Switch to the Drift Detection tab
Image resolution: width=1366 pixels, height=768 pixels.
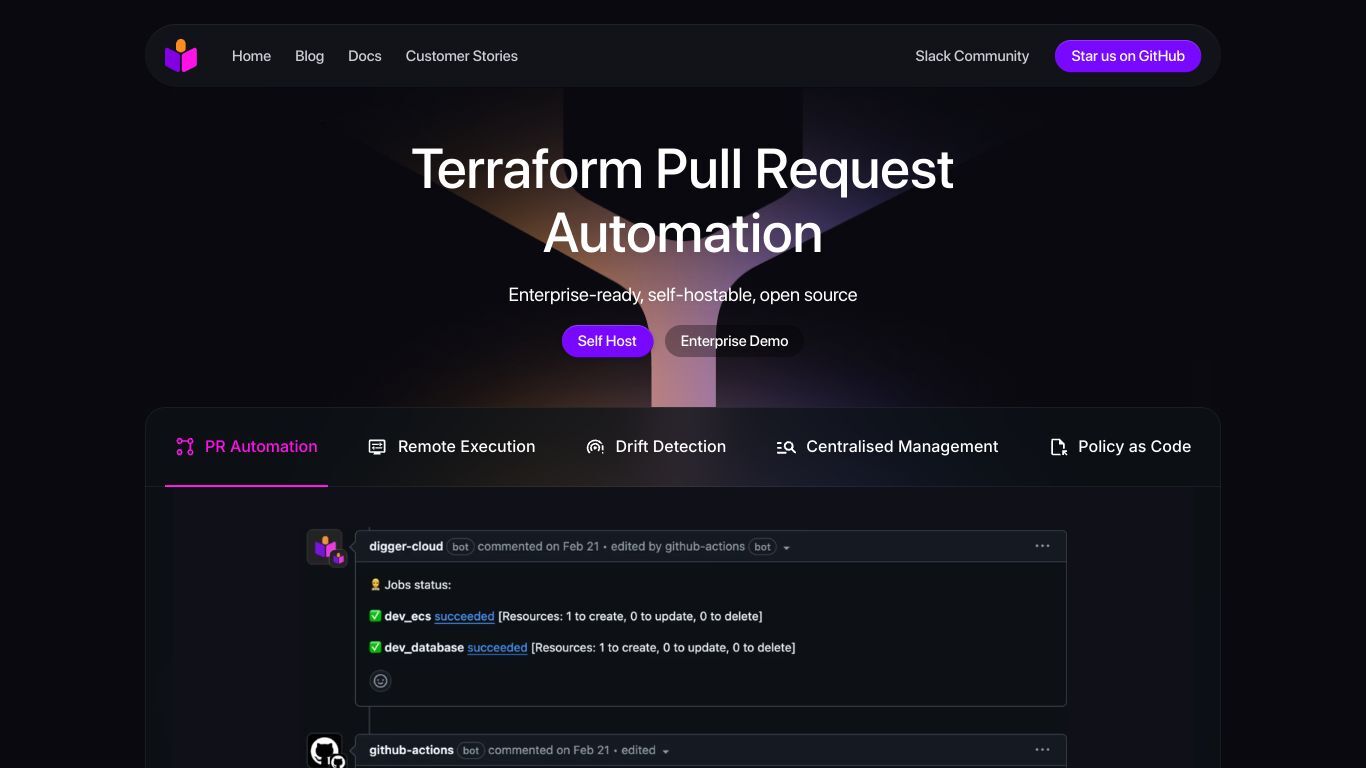click(656, 447)
